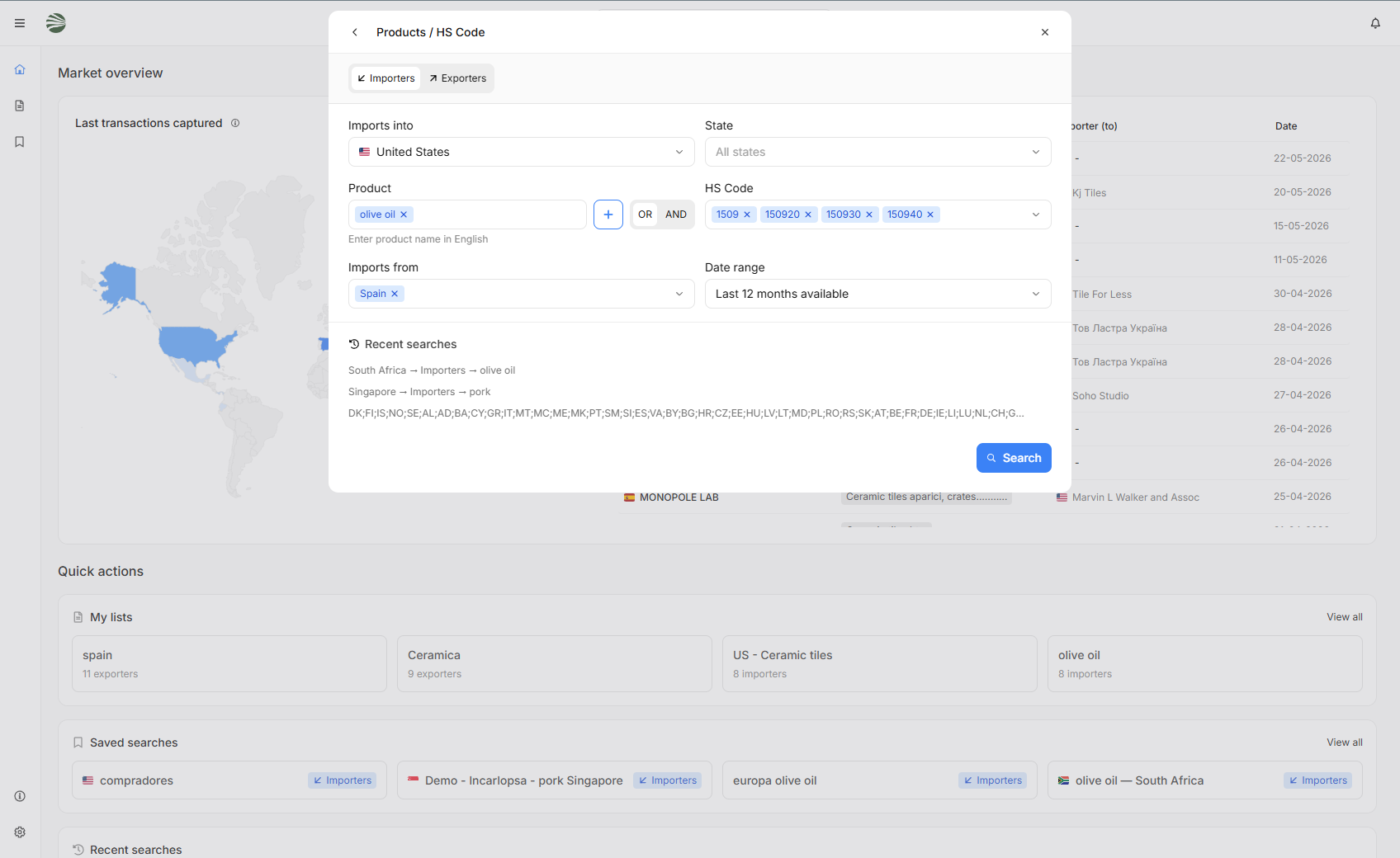Add another product with plus button
The image size is (1400, 858).
tap(608, 214)
